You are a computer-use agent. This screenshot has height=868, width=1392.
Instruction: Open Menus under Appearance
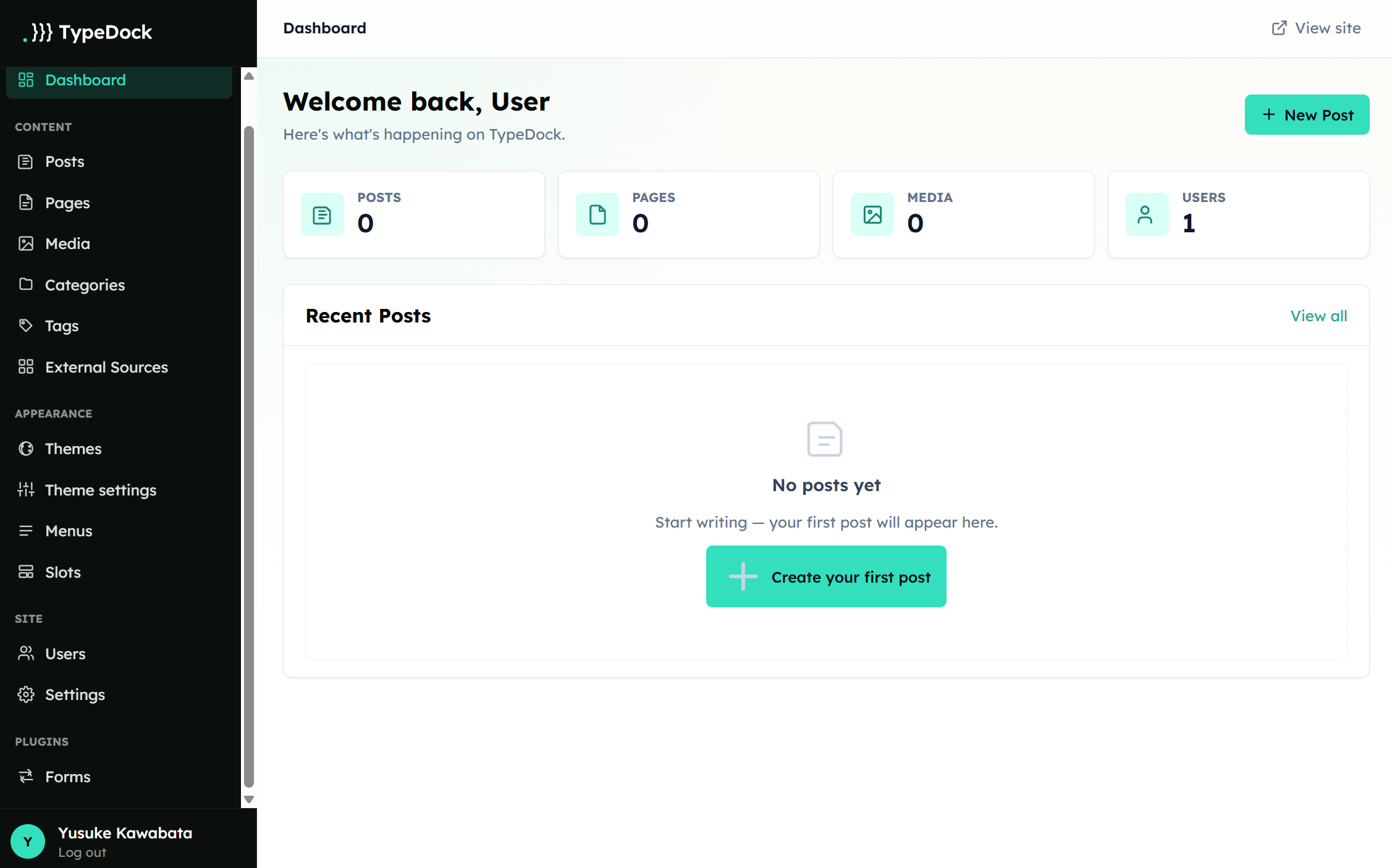point(119,531)
